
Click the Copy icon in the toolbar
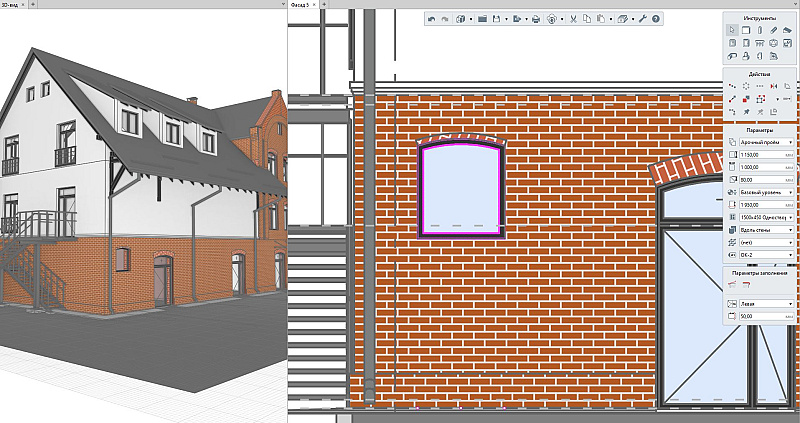pyautogui.click(x=588, y=19)
